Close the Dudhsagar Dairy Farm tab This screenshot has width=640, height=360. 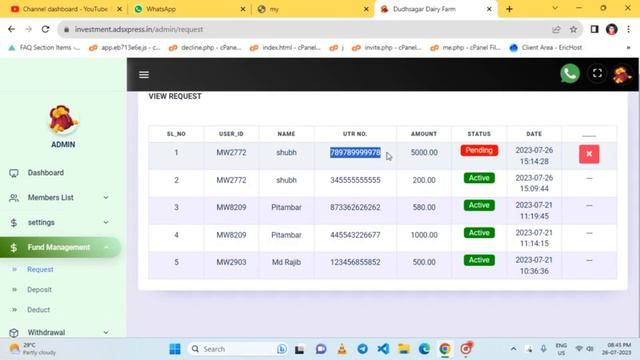[x=489, y=9]
